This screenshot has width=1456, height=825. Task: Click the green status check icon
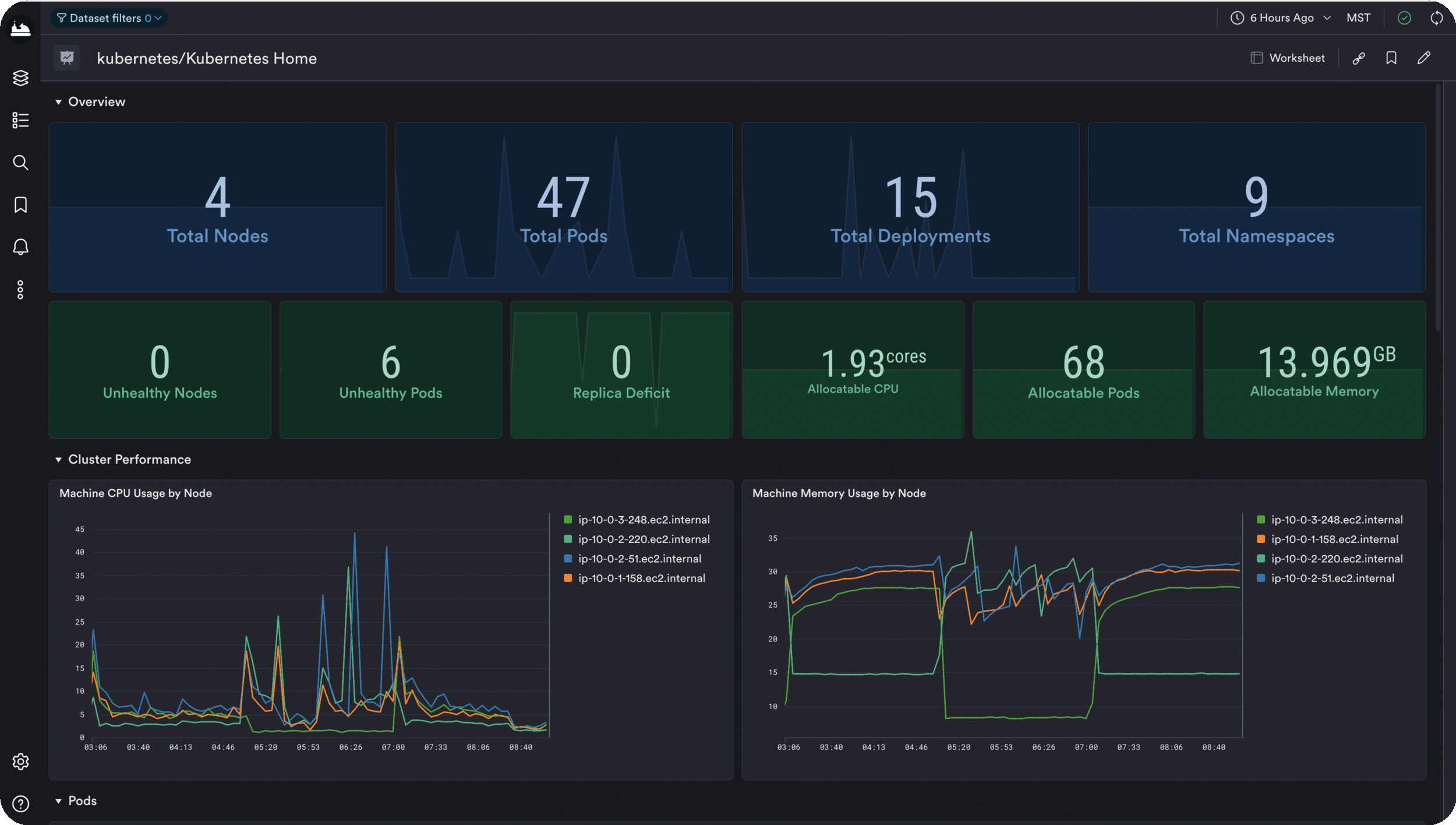tap(1404, 18)
